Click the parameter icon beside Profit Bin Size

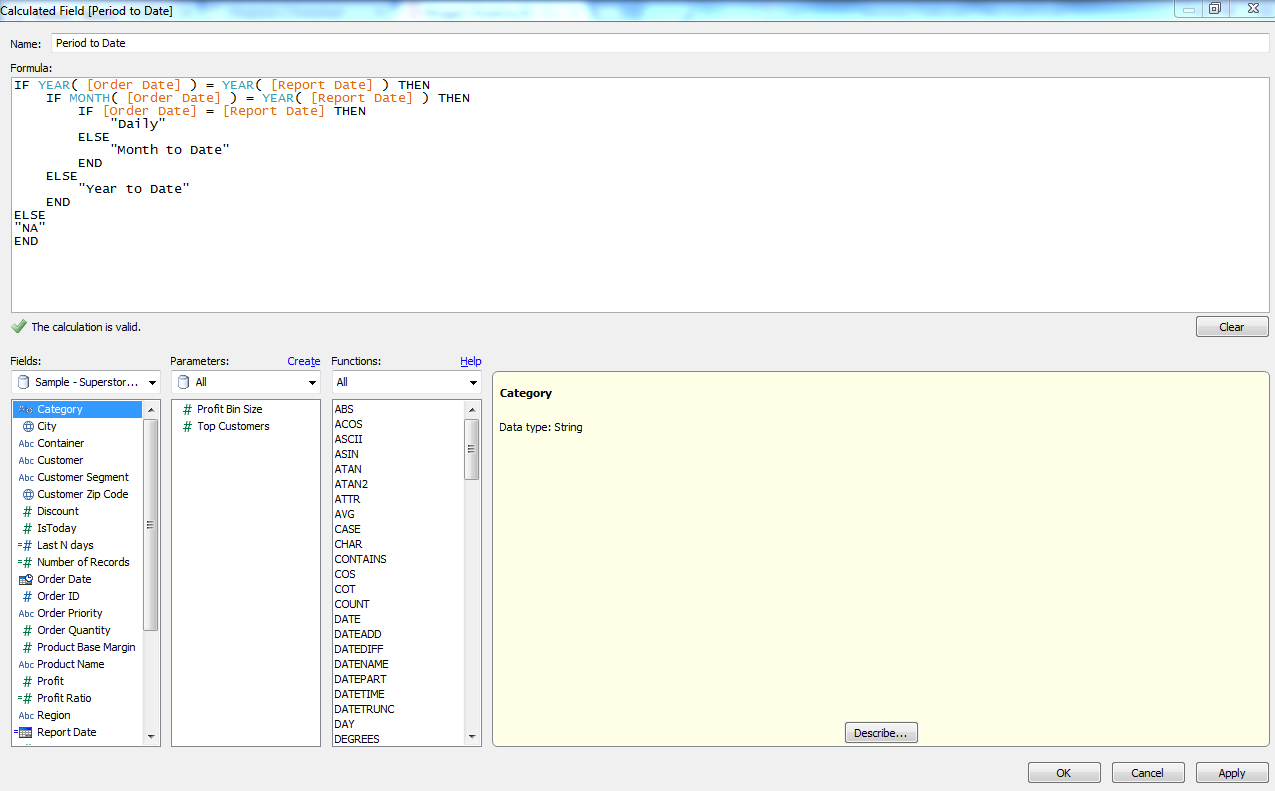(x=187, y=409)
